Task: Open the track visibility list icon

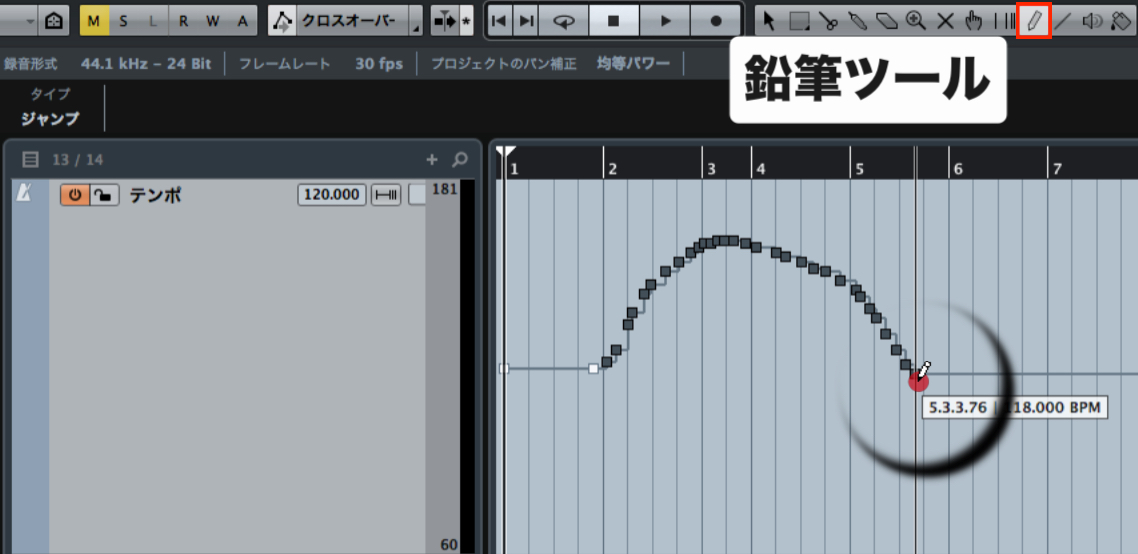Action: click(30, 159)
